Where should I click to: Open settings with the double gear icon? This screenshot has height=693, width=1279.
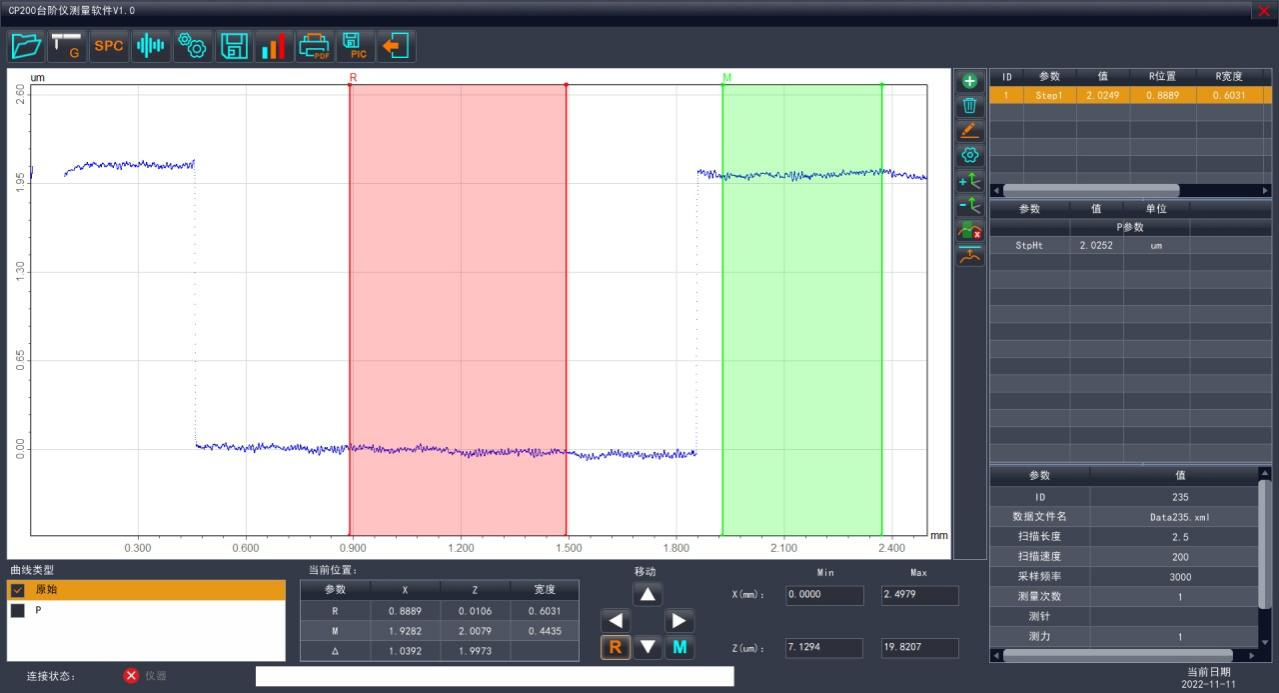[191, 46]
